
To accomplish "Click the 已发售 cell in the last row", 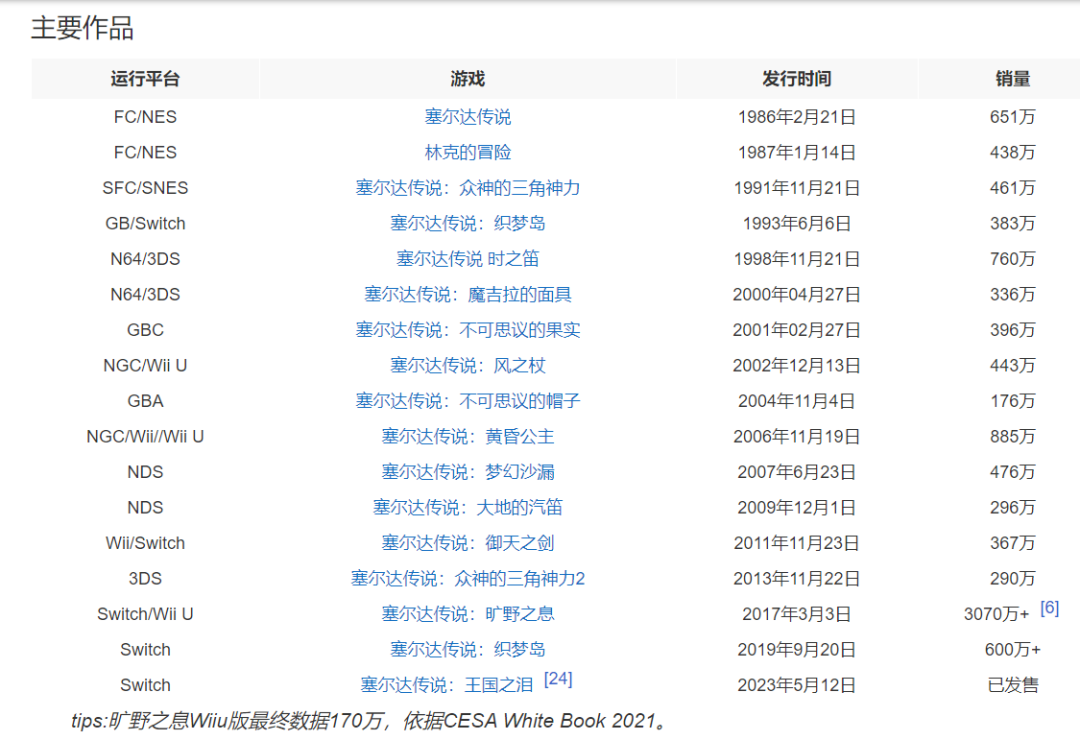I will (1012, 685).
